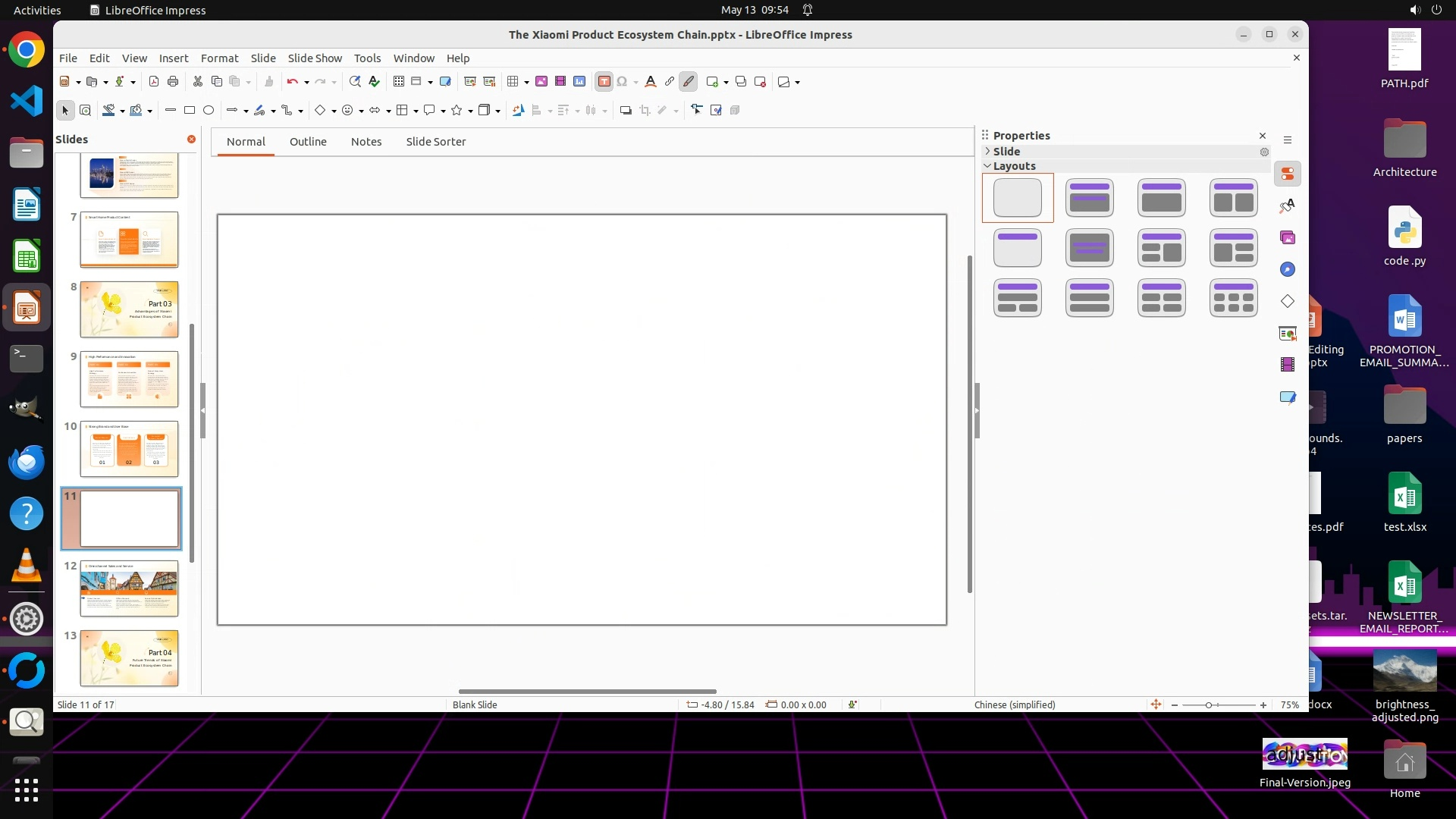This screenshot has height=819, width=1456.
Task: Open the Stars and Banners dropdown arrow
Action: 471,111
